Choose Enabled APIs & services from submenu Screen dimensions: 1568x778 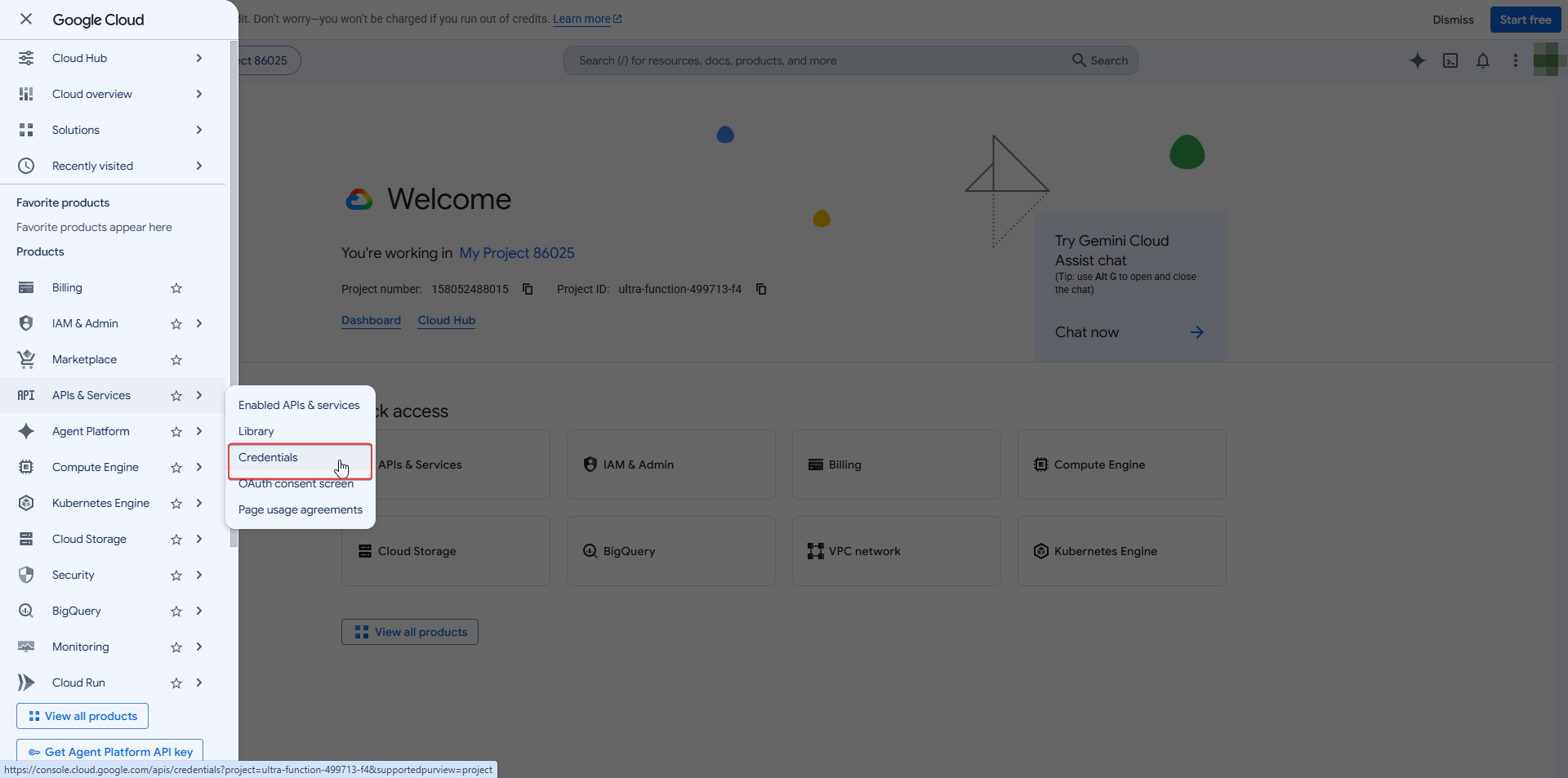(300, 405)
